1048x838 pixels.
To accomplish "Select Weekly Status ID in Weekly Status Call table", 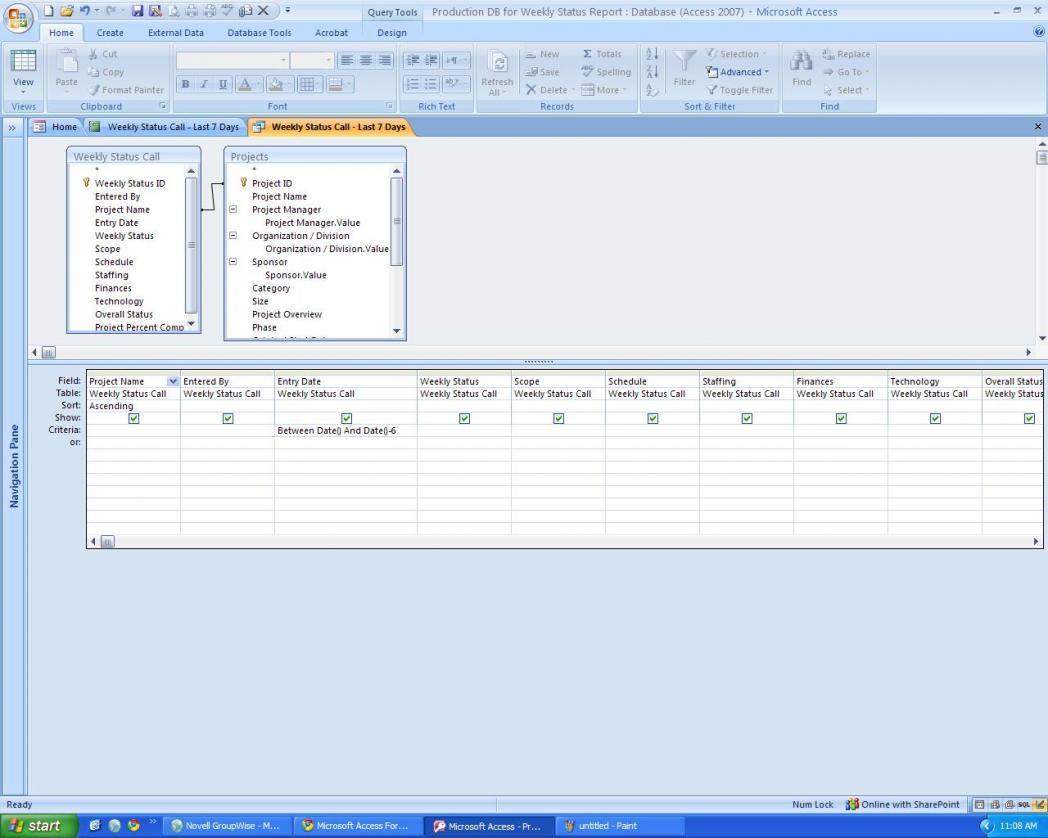I will coord(130,183).
